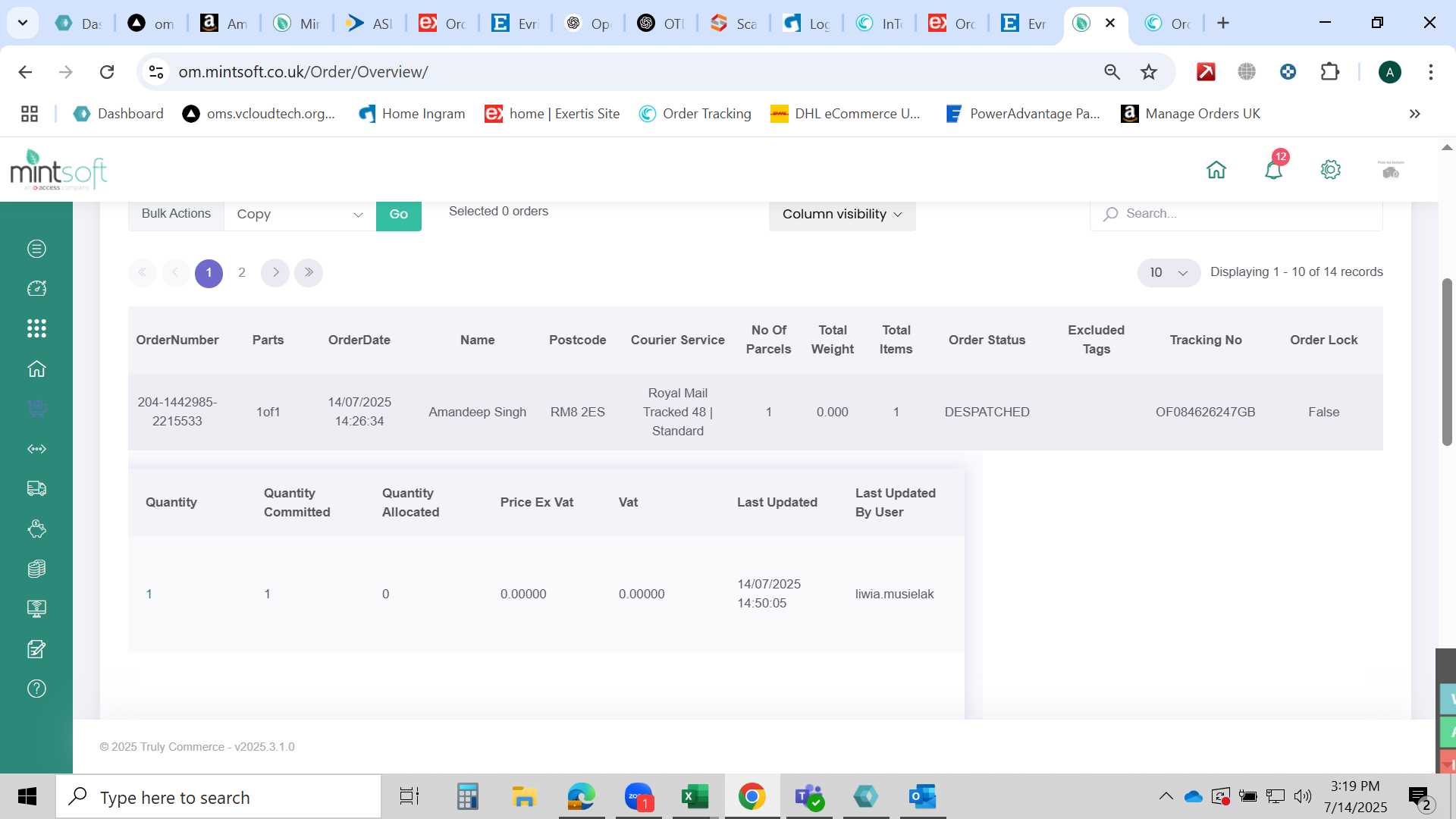1456x819 pixels.
Task: Click the zoom magnifier in address bar
Action: [x=1112, y=72]
